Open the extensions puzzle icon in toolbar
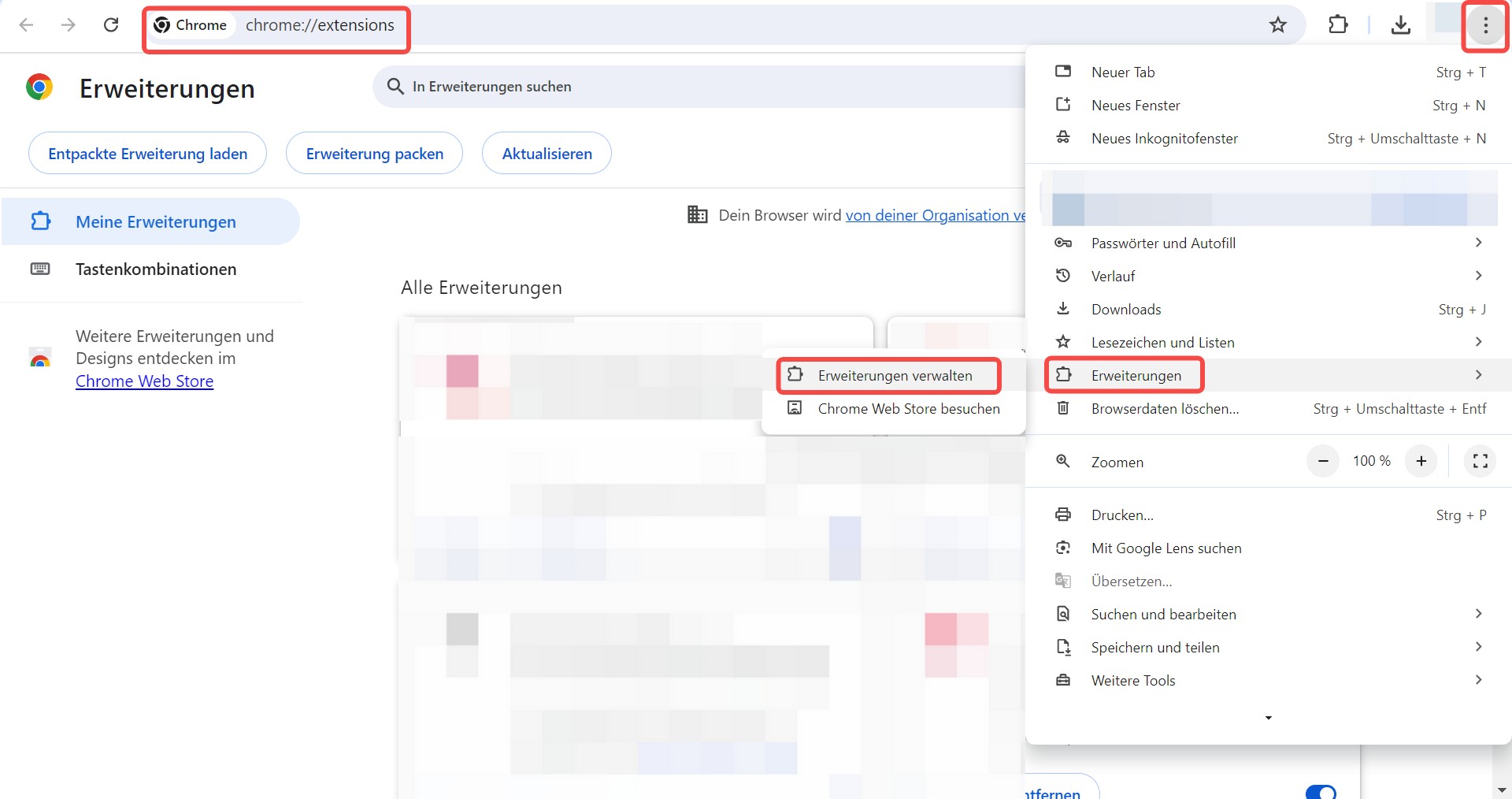Viewport: 1512px width, 799px height. tap(1338, 24)
